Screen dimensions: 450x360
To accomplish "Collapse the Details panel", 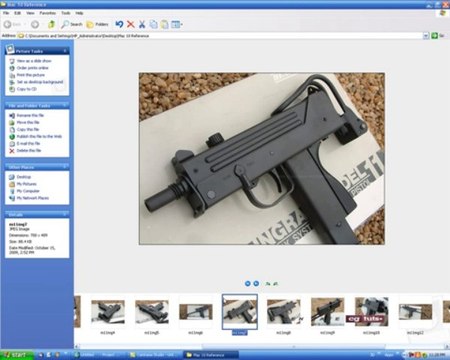I will click(65, 214).
